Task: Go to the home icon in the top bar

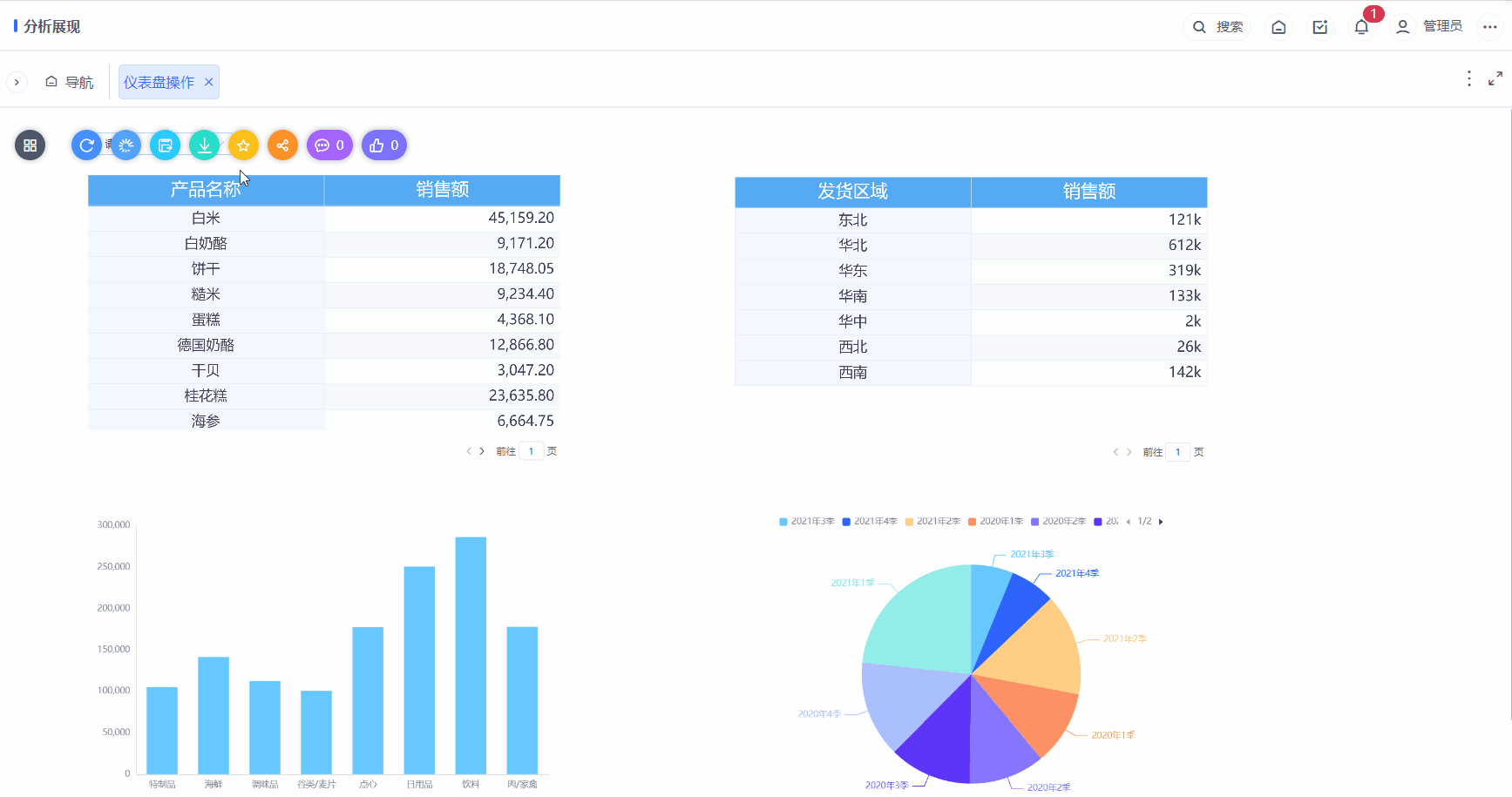Action: point(1278,27)
